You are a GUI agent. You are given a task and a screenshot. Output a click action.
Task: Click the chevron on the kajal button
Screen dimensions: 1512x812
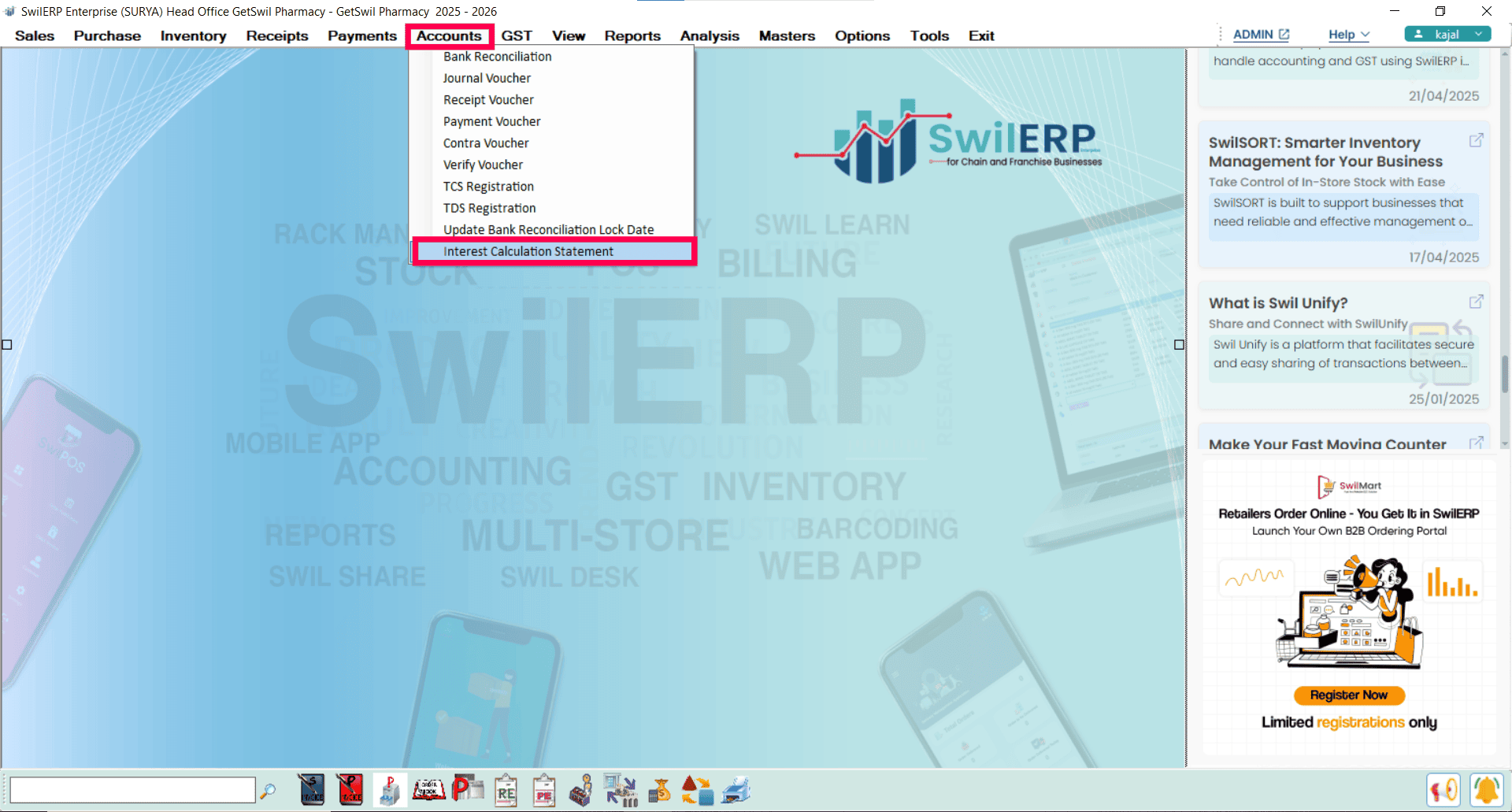pyautogui.click(x=1478, y=35)
